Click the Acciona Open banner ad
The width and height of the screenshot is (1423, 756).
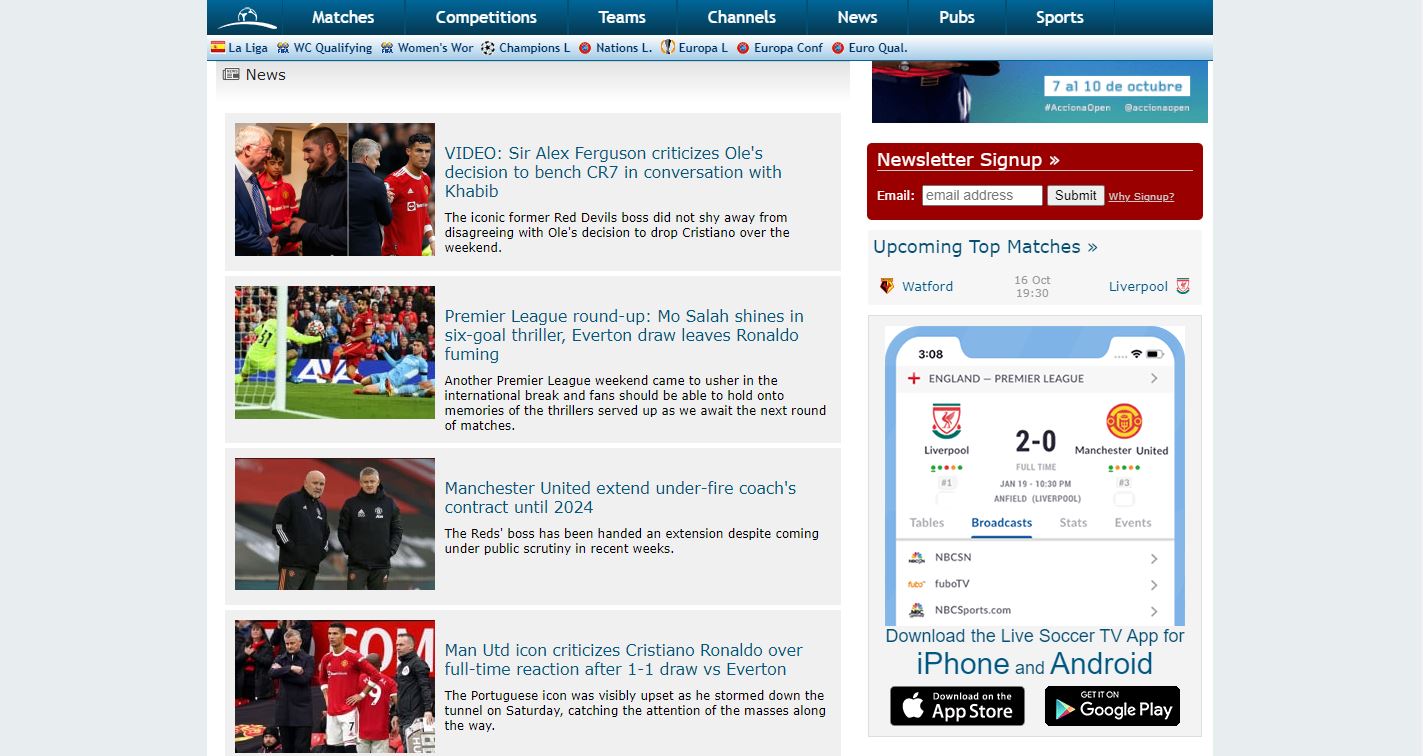(1040, 92)
